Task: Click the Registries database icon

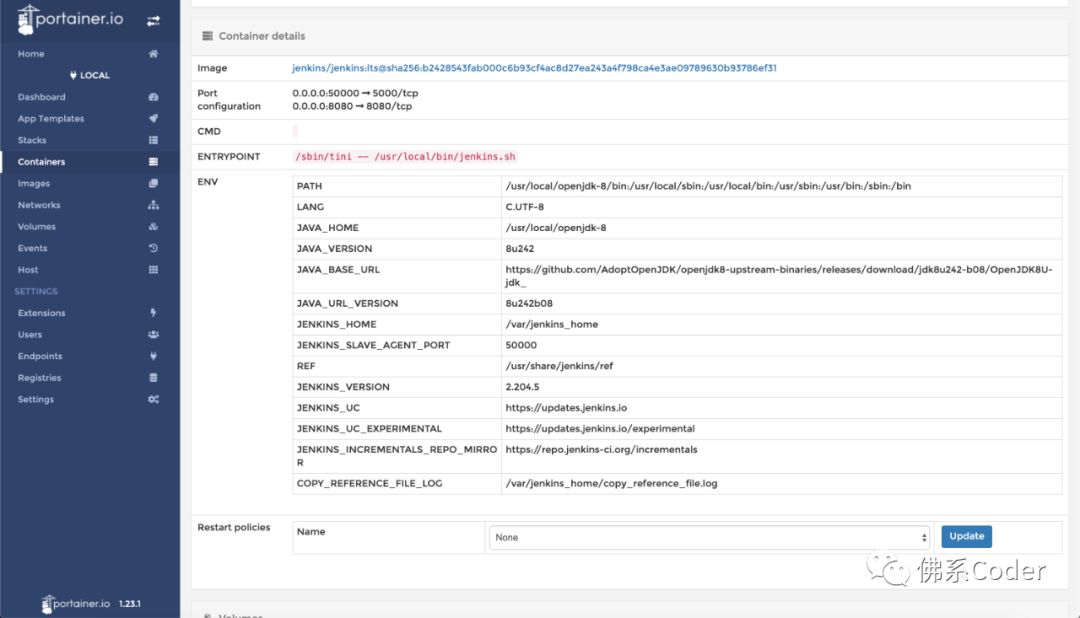Action: [153, 378]
